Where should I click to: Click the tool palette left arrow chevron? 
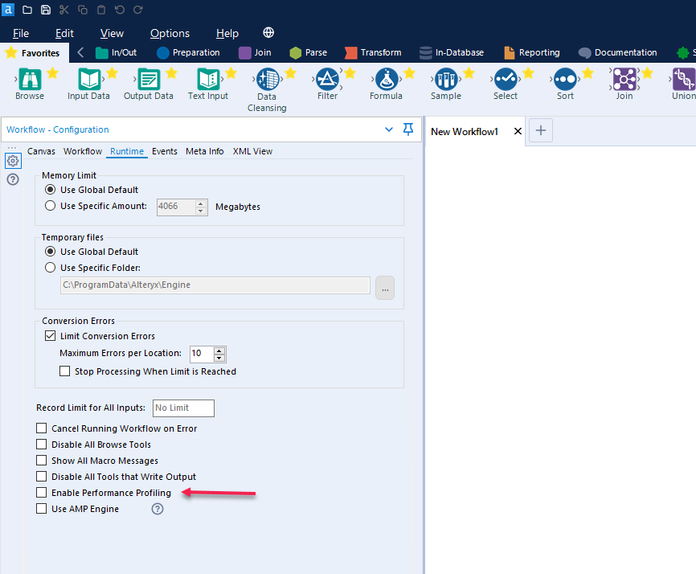(80, 52)
